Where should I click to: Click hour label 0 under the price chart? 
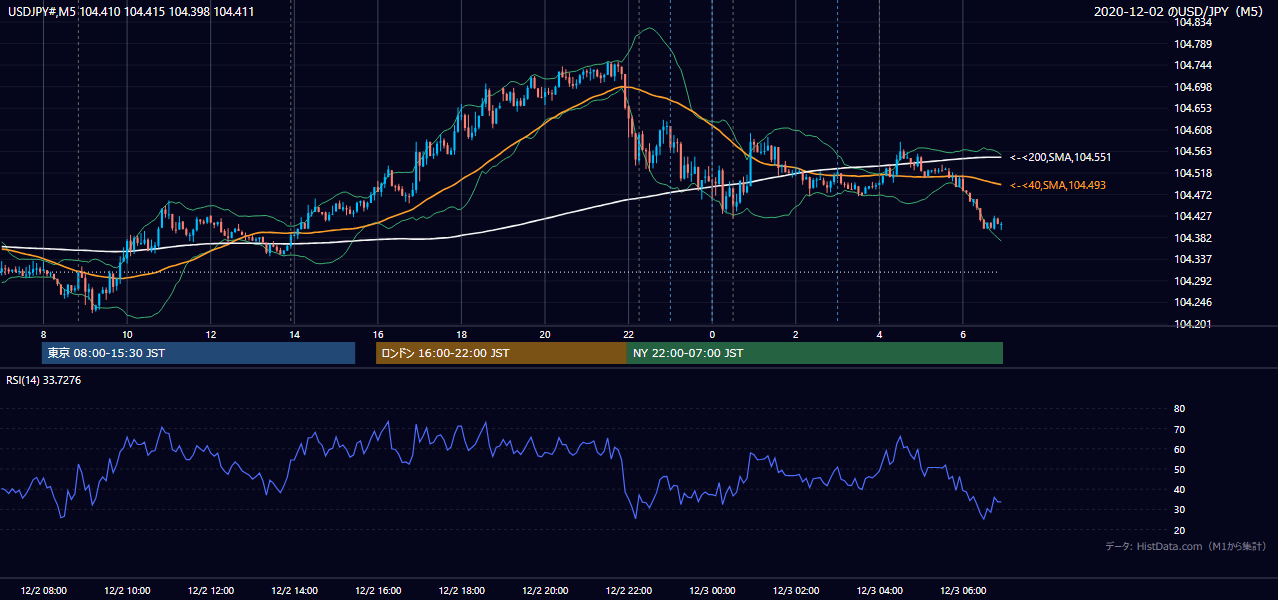(x=712, y=334)
